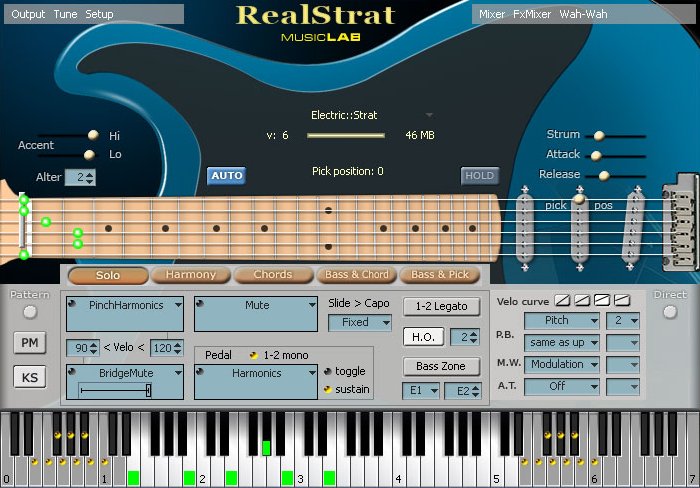This screenshot has width=700, height=488.
Task: Open the Tune menu
Action: click(x=65, y=14)
